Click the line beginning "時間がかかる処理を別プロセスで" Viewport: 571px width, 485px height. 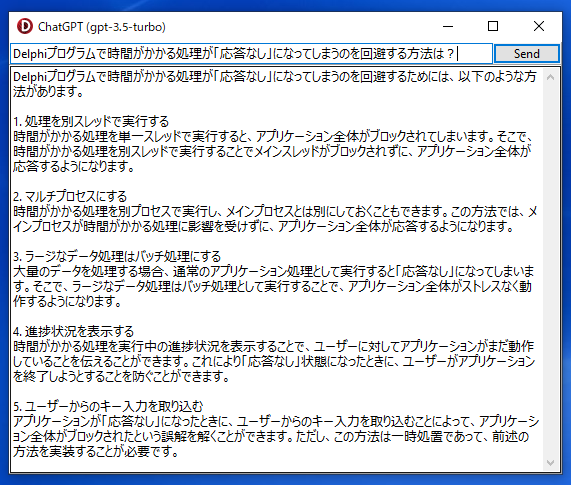click(275, 212)
